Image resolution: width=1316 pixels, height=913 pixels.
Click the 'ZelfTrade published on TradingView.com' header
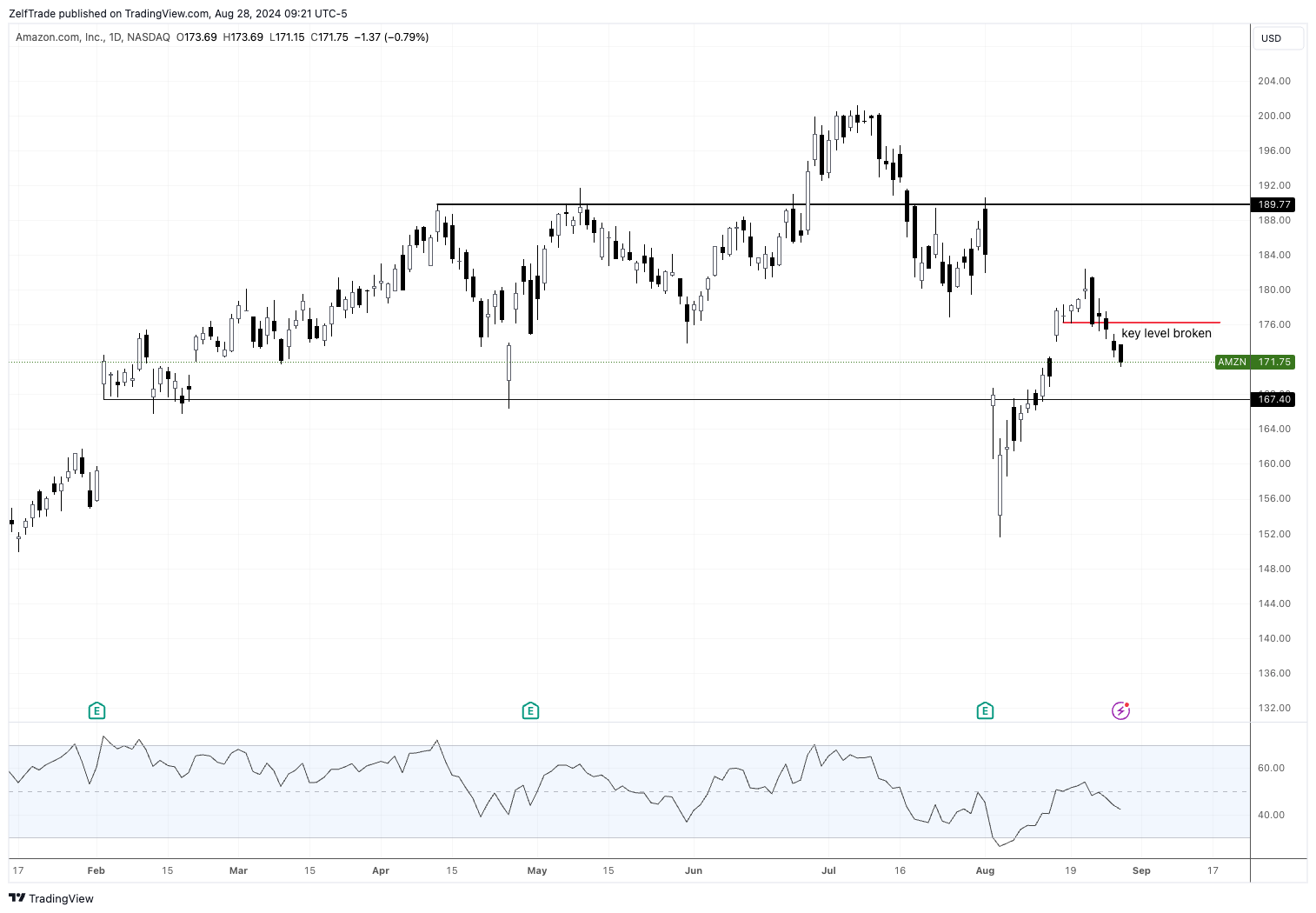[177, 13]
